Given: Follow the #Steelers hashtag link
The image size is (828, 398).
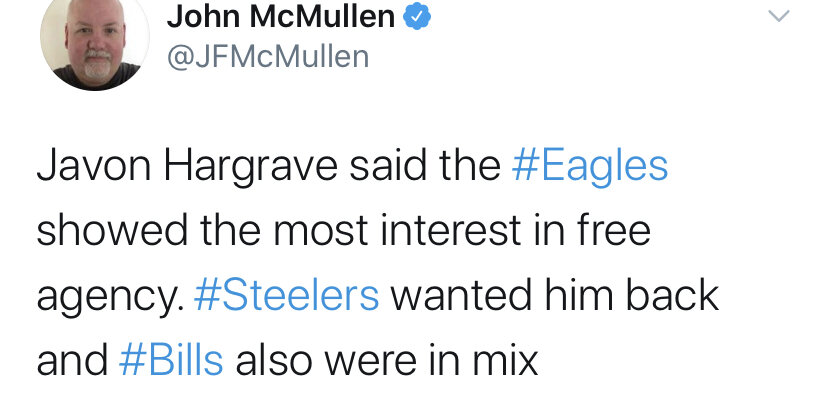Looking at the screenshot, I should (x=286, y=296).
